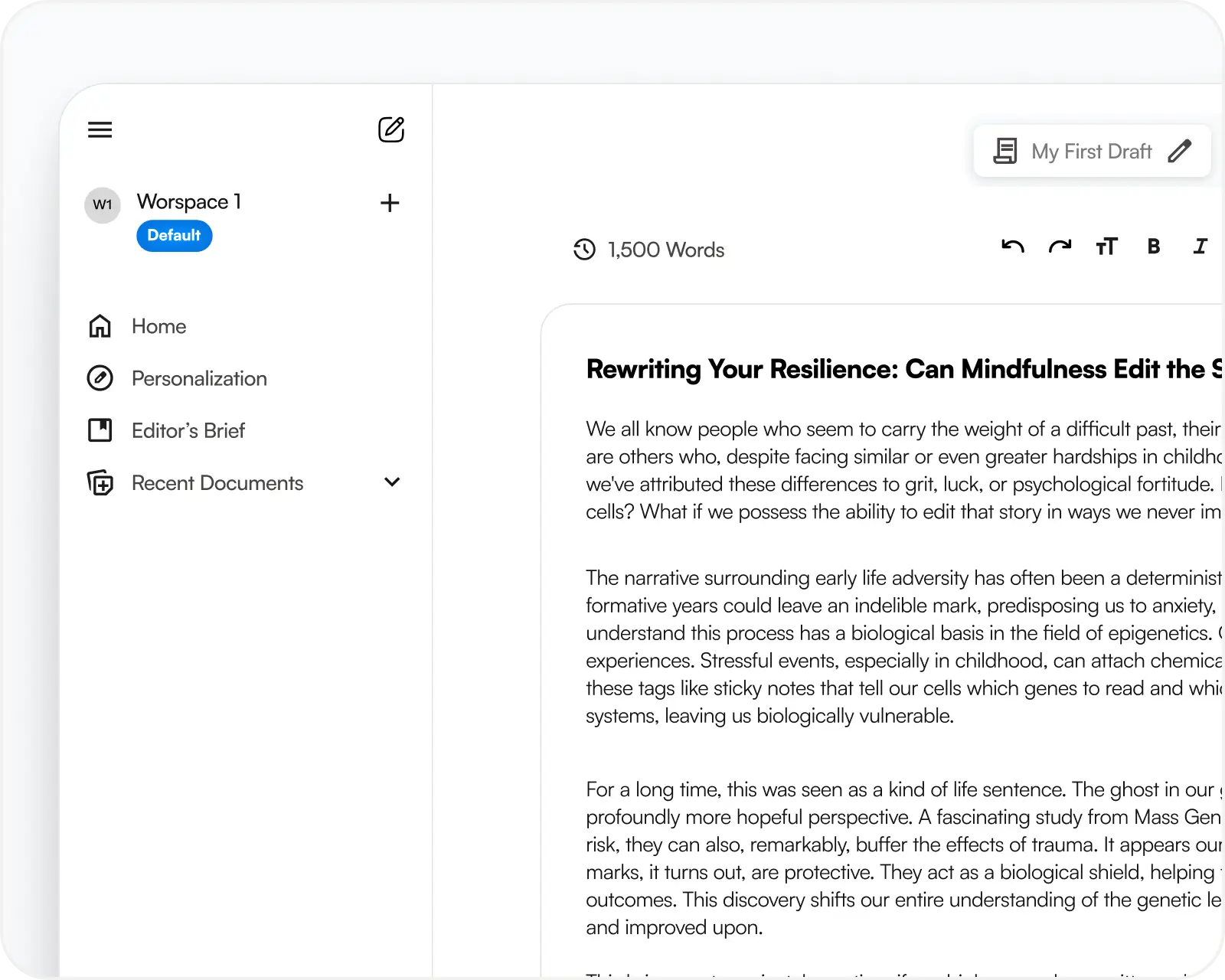Screen dimensions: 1225x980
Task: Click the document scroll icon beside My First Draft
Action: point(1005,151)
